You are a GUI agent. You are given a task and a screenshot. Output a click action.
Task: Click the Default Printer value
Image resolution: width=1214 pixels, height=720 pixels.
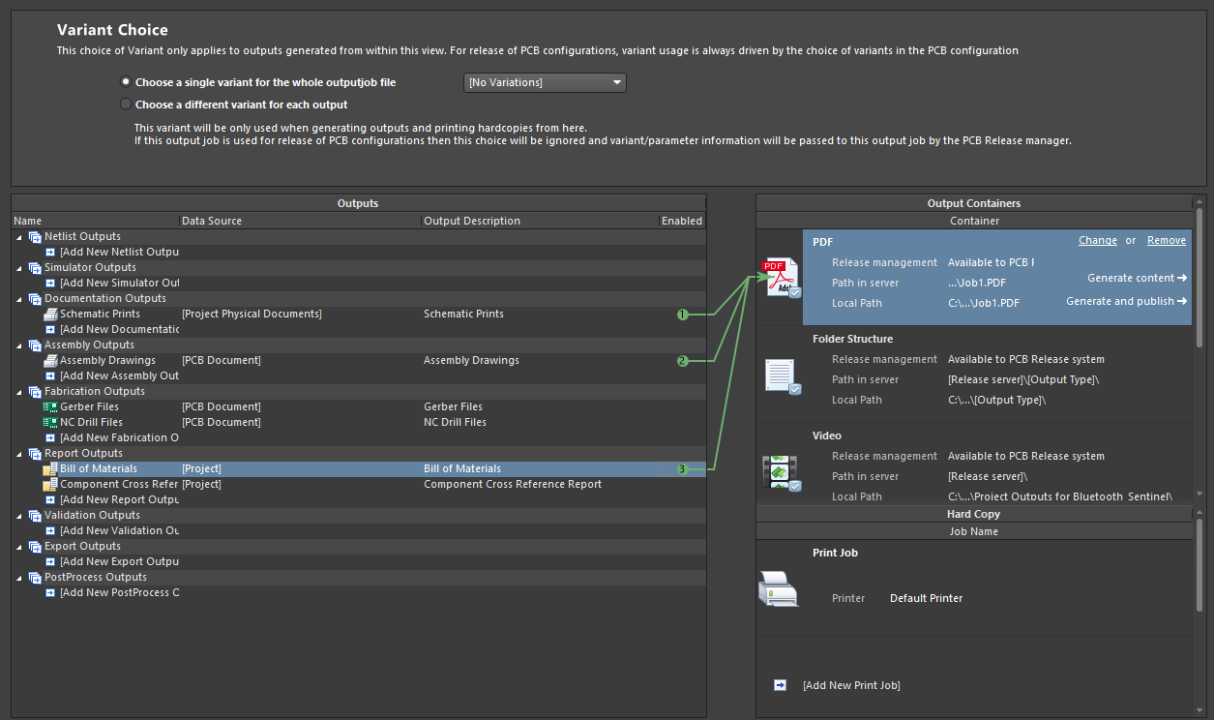pyautogui.click(x=926, y=598)
